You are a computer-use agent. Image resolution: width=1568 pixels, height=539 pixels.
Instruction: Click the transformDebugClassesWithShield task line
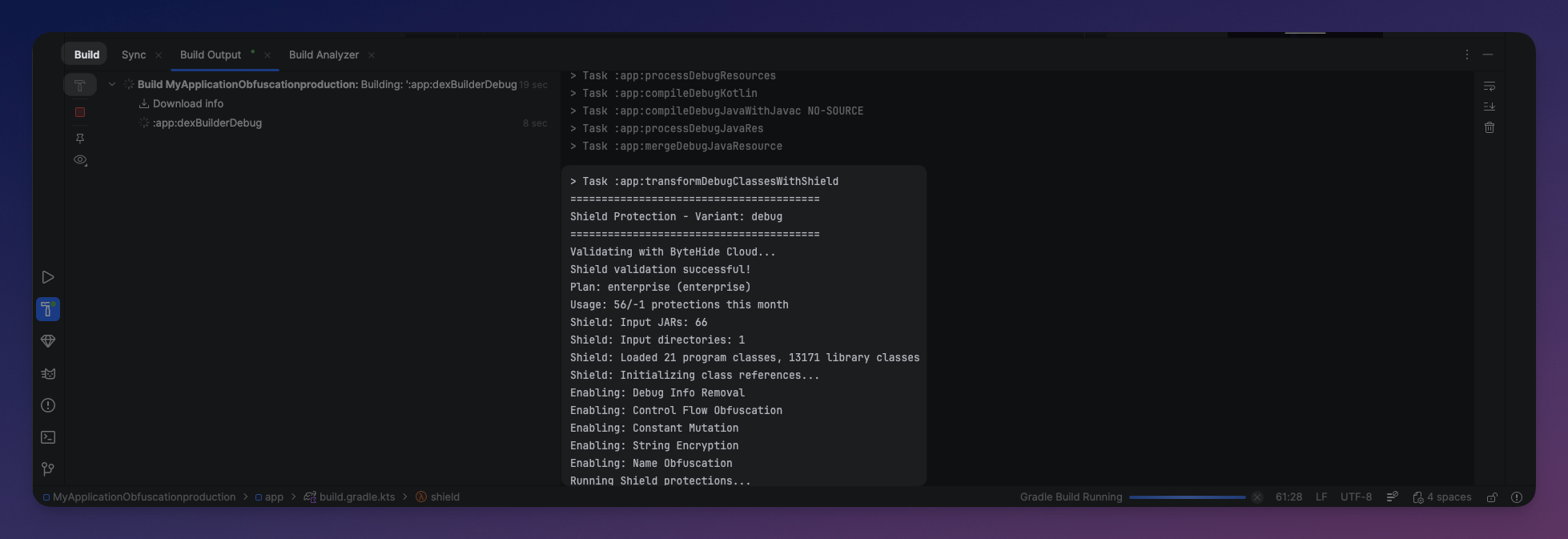tap(704, 181)
